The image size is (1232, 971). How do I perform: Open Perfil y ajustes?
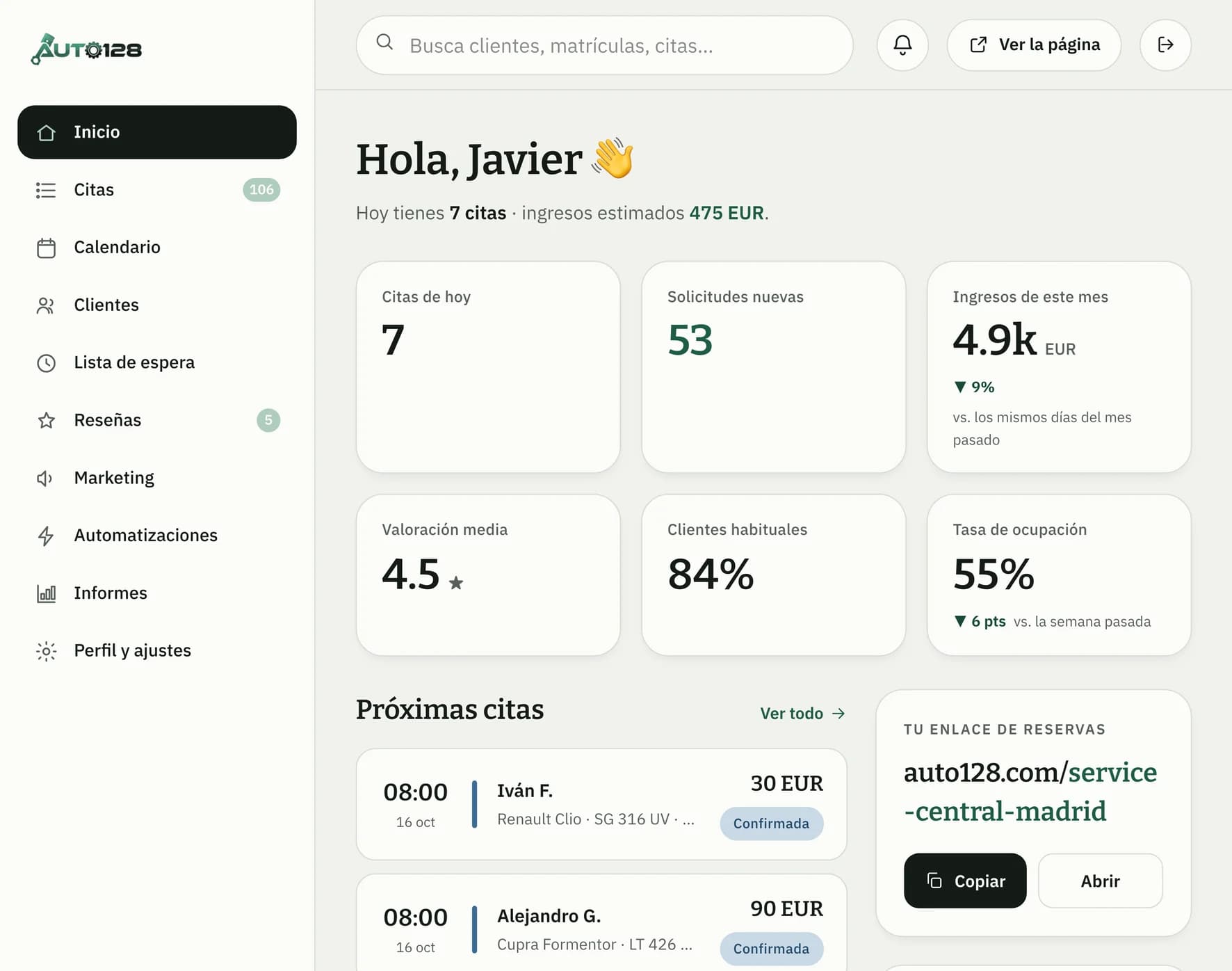point(157,651)
